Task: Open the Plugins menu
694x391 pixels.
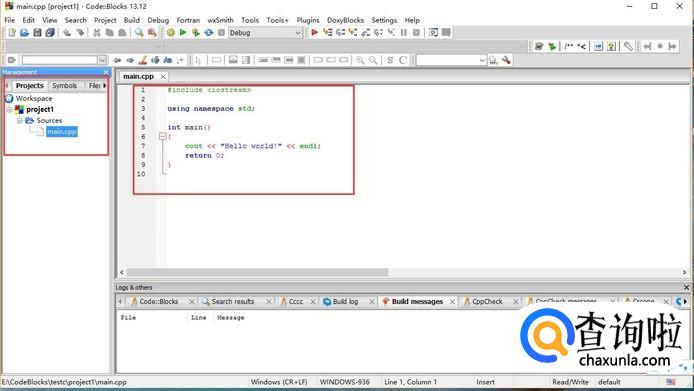Action: 308,20
